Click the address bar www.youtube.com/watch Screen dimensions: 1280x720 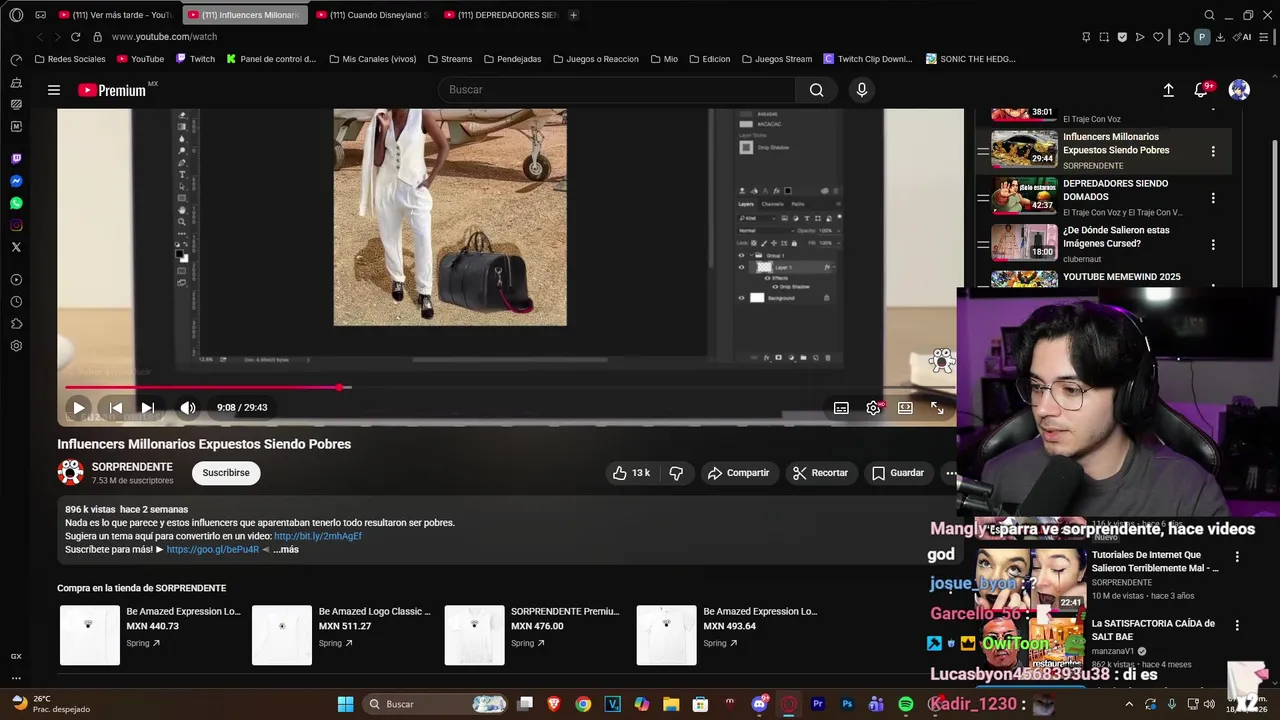(164, 37)
